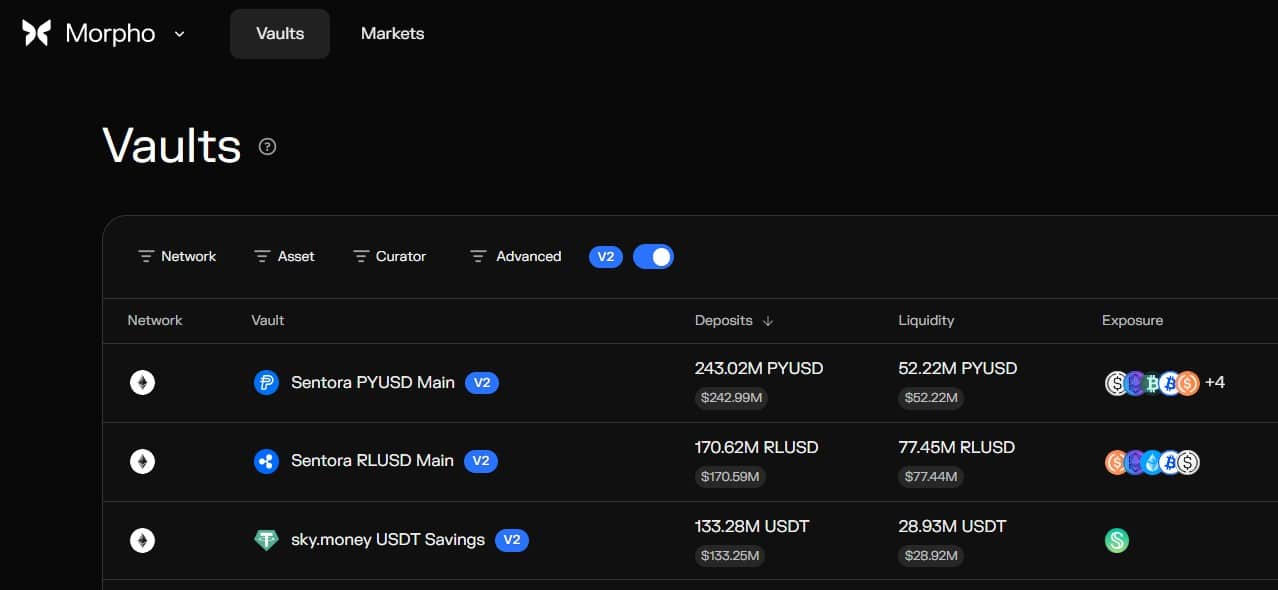Click the Deposits sort arrow icon

tap(768, 321)
